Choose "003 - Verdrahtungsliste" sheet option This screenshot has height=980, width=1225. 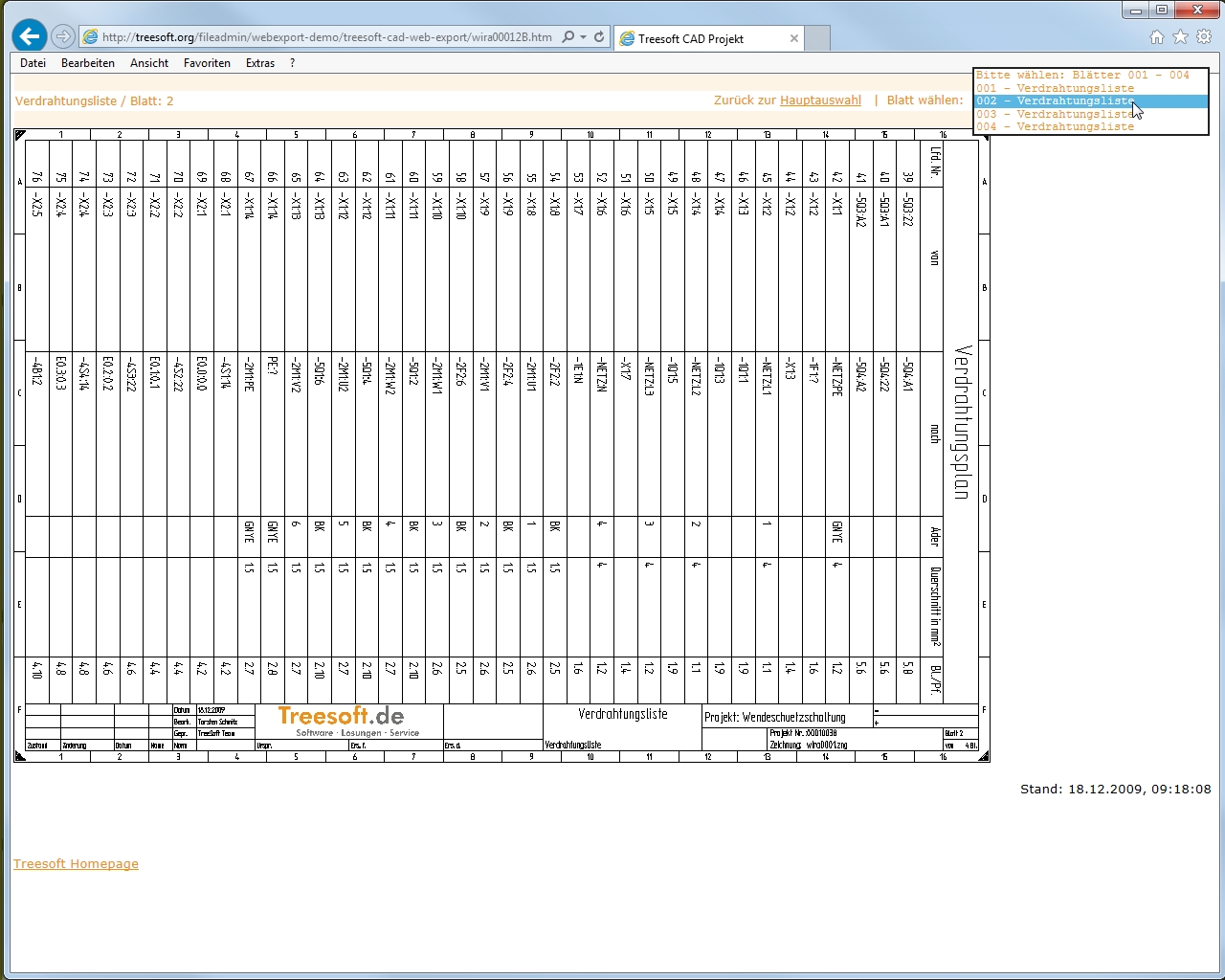(1055, 114)
